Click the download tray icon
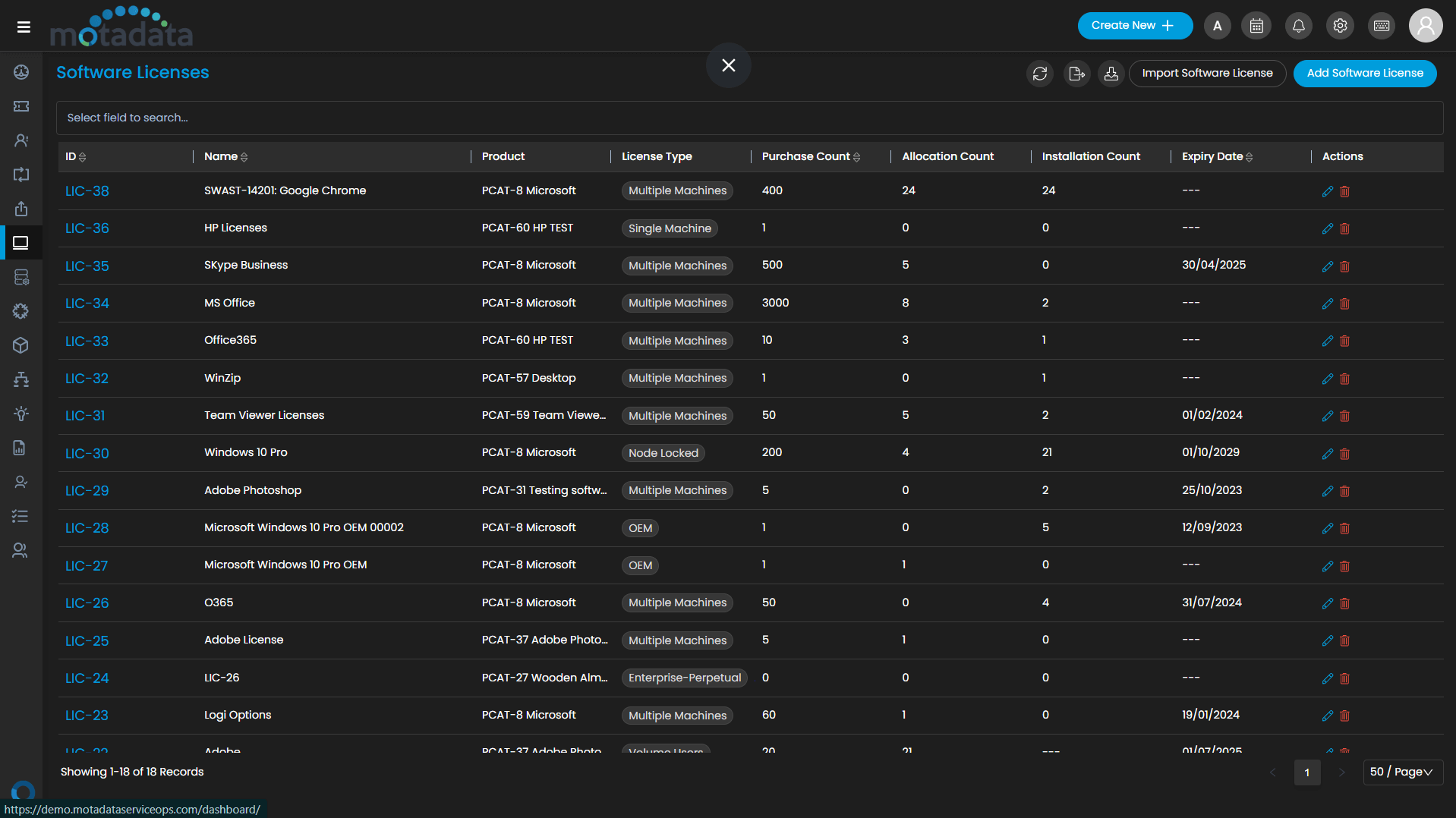Viewport: 1456px width, 818px height. [1111, 74]
